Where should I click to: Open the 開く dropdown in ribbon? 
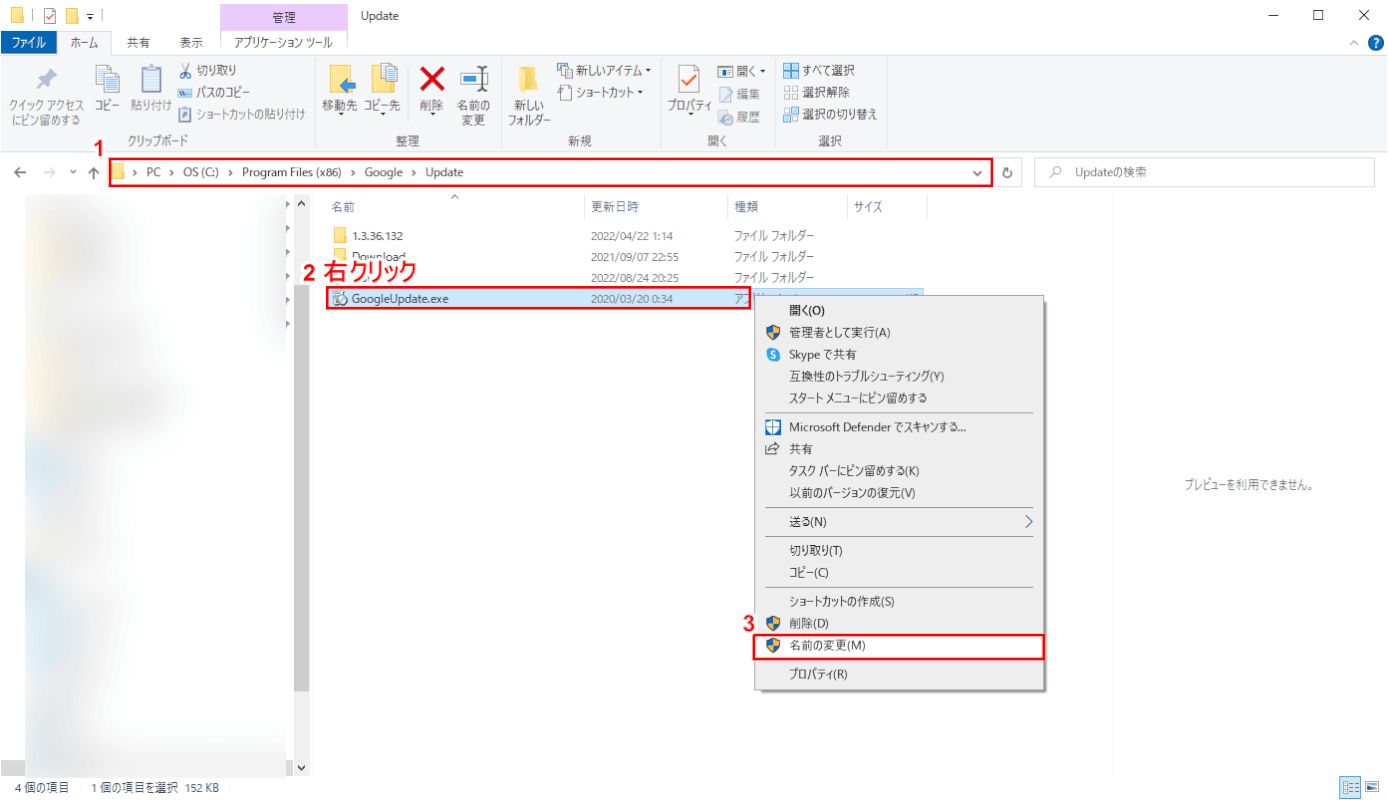click(742, 71)
